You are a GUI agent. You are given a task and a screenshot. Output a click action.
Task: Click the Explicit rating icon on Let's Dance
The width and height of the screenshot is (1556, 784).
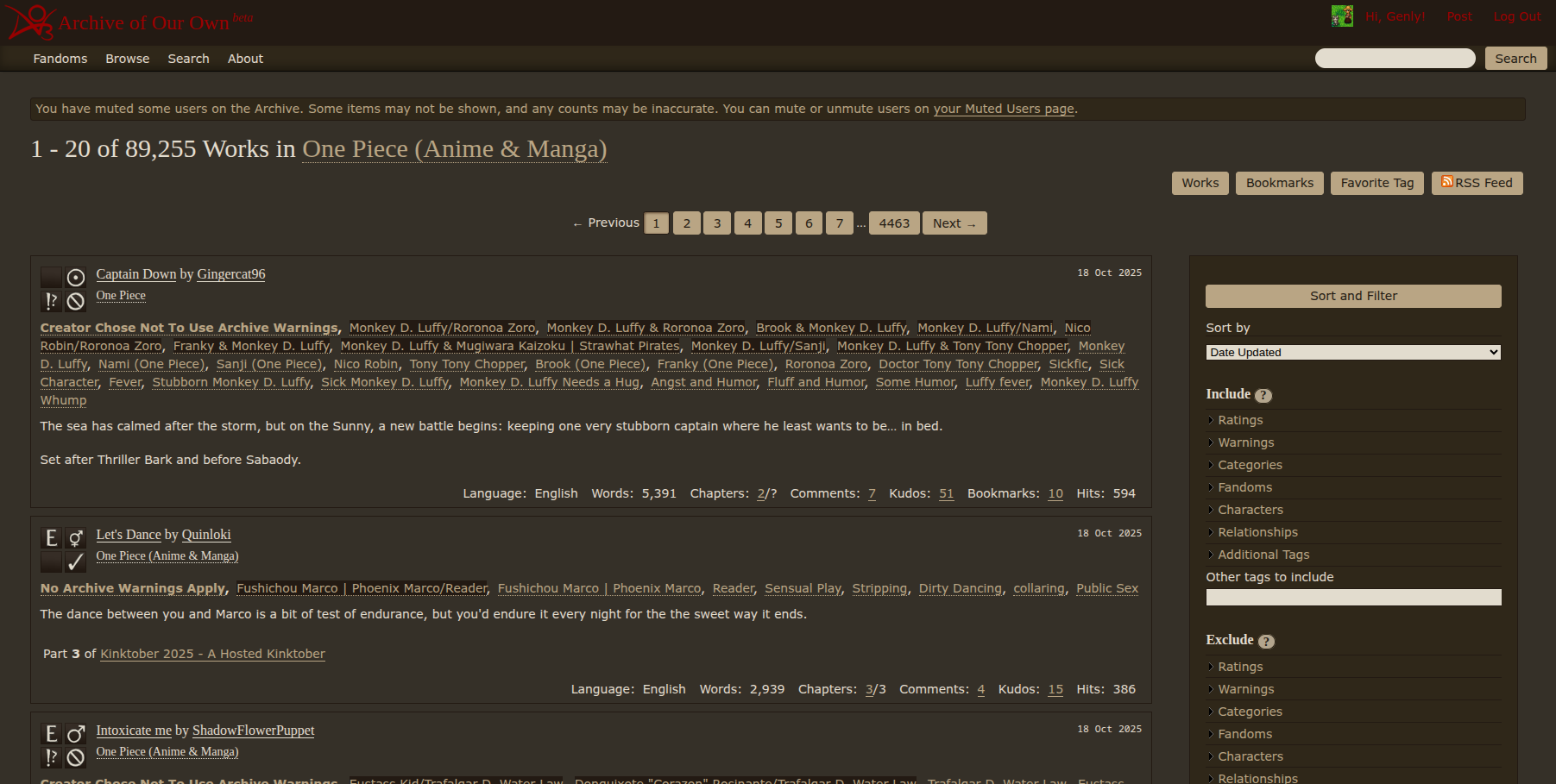coord(52,538)
